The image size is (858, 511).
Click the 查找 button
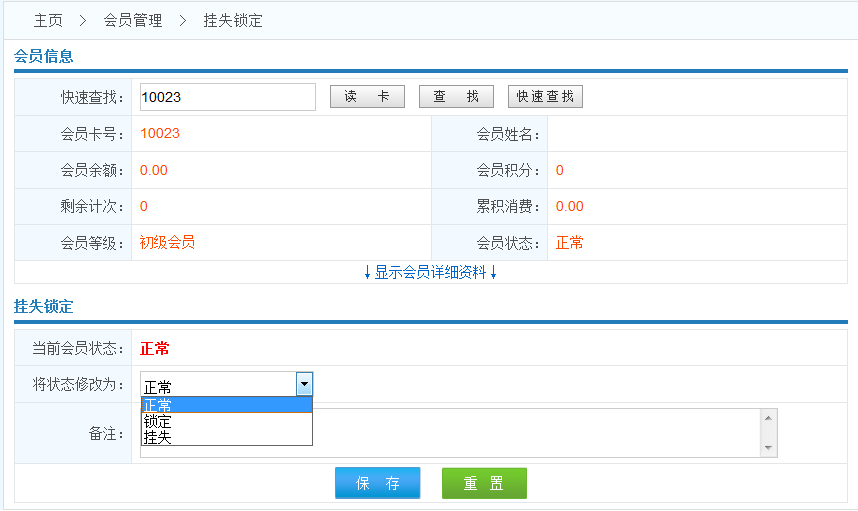456,96
